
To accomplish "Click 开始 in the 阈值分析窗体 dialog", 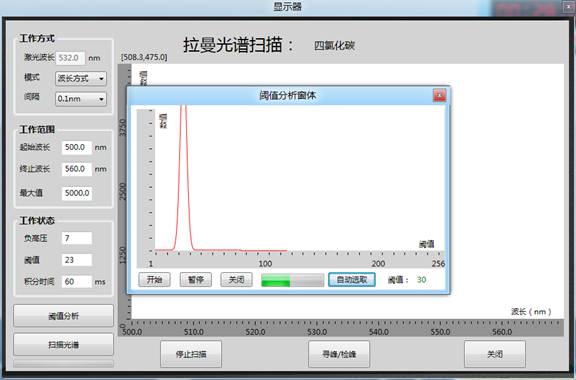I will [154, 280].
